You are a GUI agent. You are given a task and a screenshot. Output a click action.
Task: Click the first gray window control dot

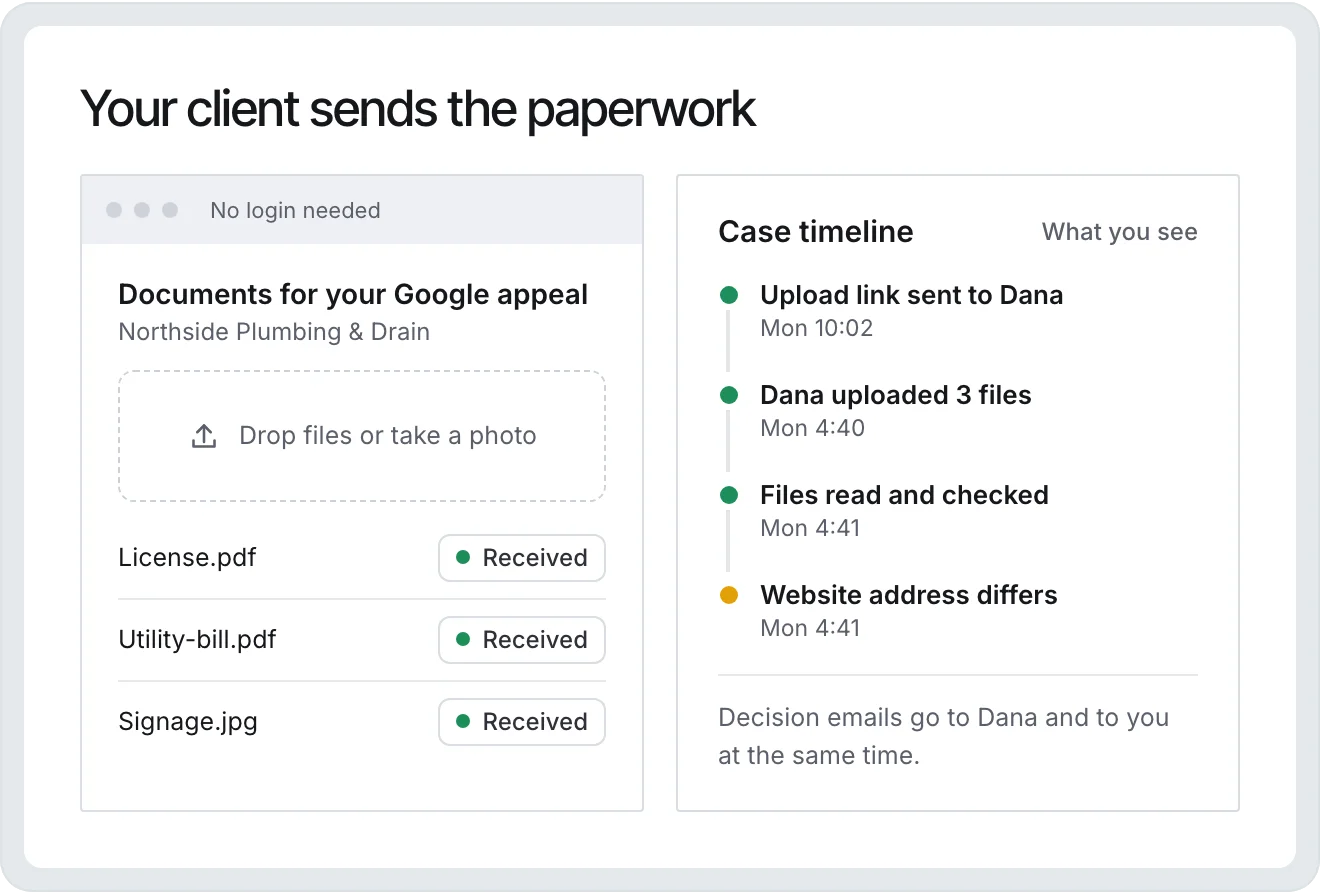coord(114,210)
